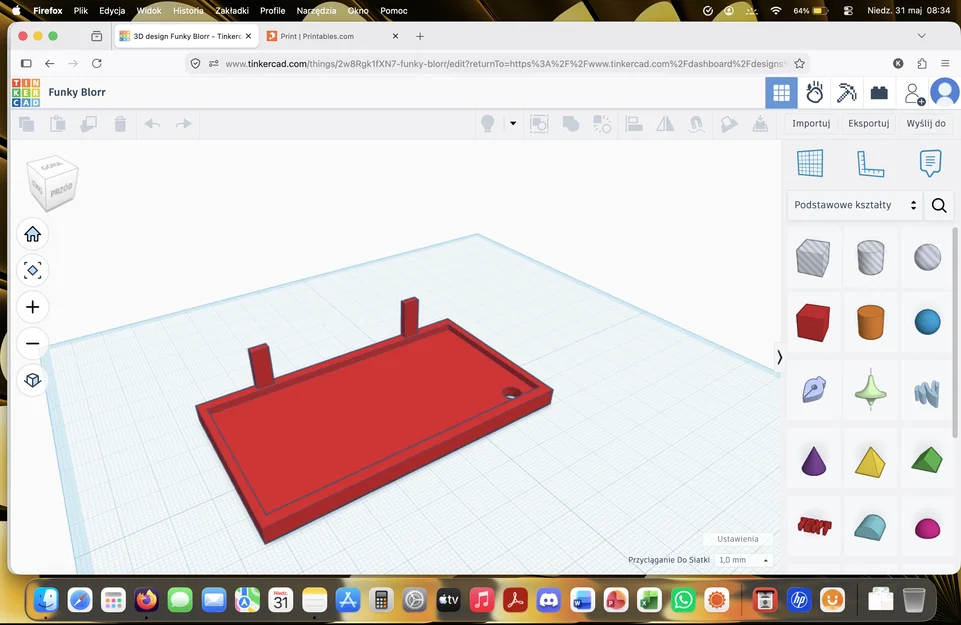Search shapes with the magnifier icon
Viewport: 961px width, 625px height.
939,205
